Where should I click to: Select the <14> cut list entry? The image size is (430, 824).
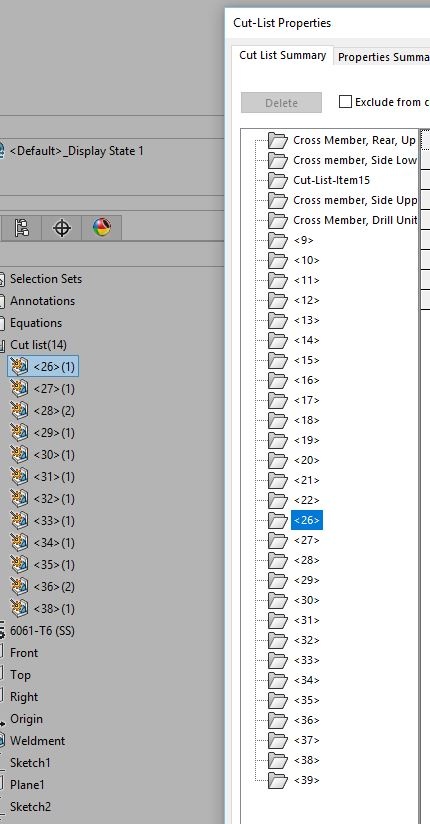pos(306,340)
